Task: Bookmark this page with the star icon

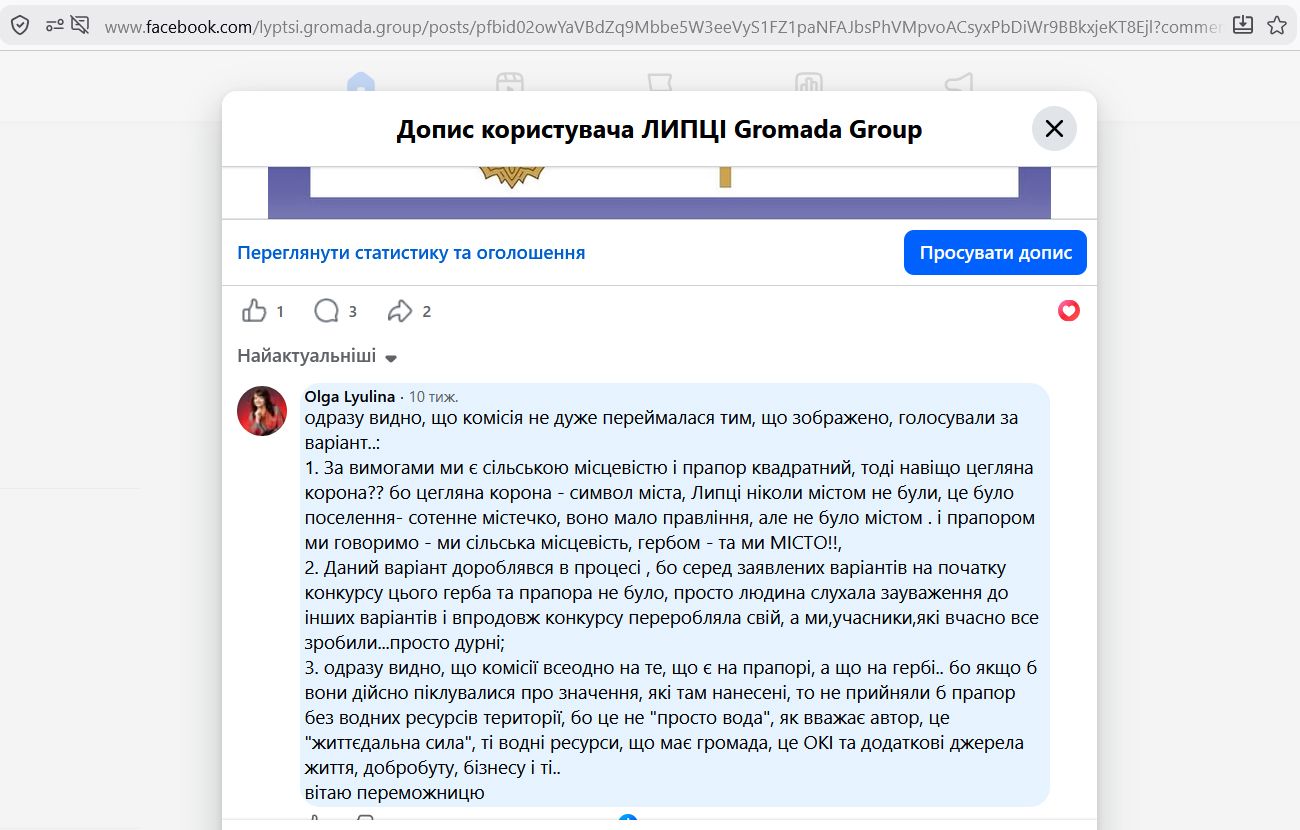Action: (1277, 25)
